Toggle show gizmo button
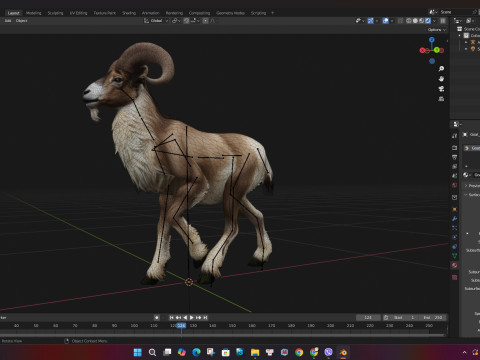 click(370, 21)
